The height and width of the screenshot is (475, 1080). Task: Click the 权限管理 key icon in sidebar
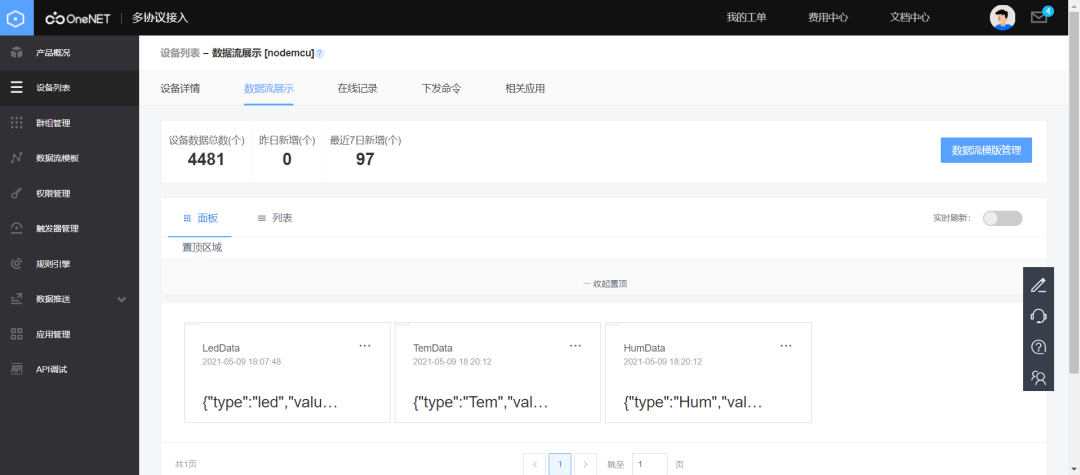[17, 193]
